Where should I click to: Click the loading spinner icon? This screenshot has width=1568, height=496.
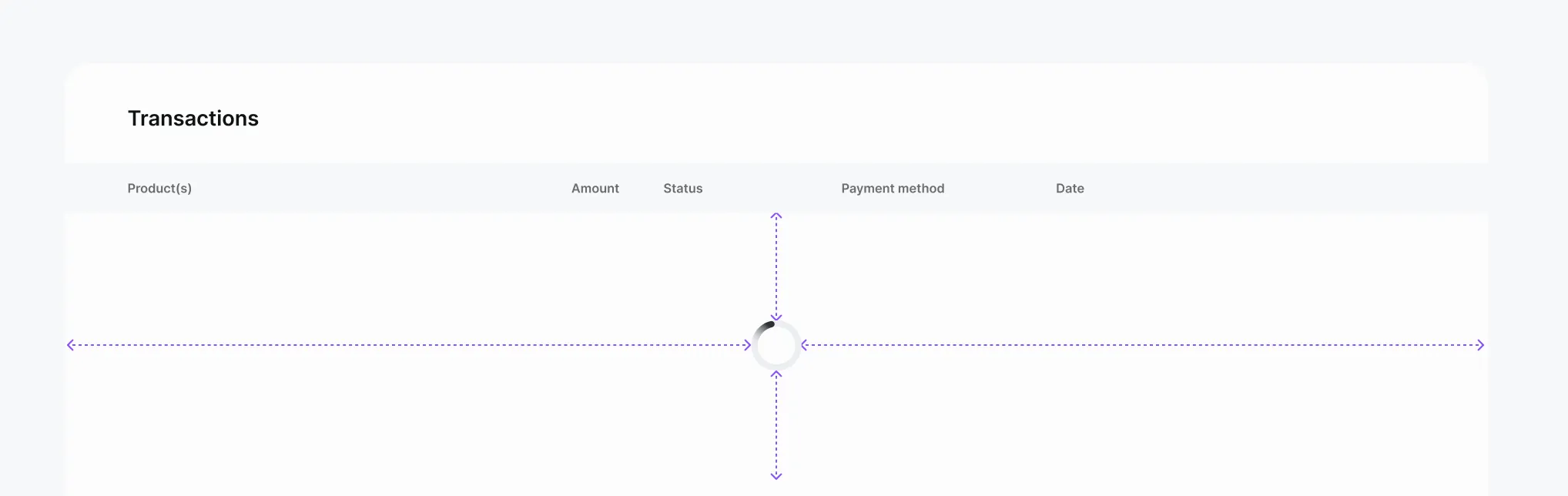coord(776,345)
